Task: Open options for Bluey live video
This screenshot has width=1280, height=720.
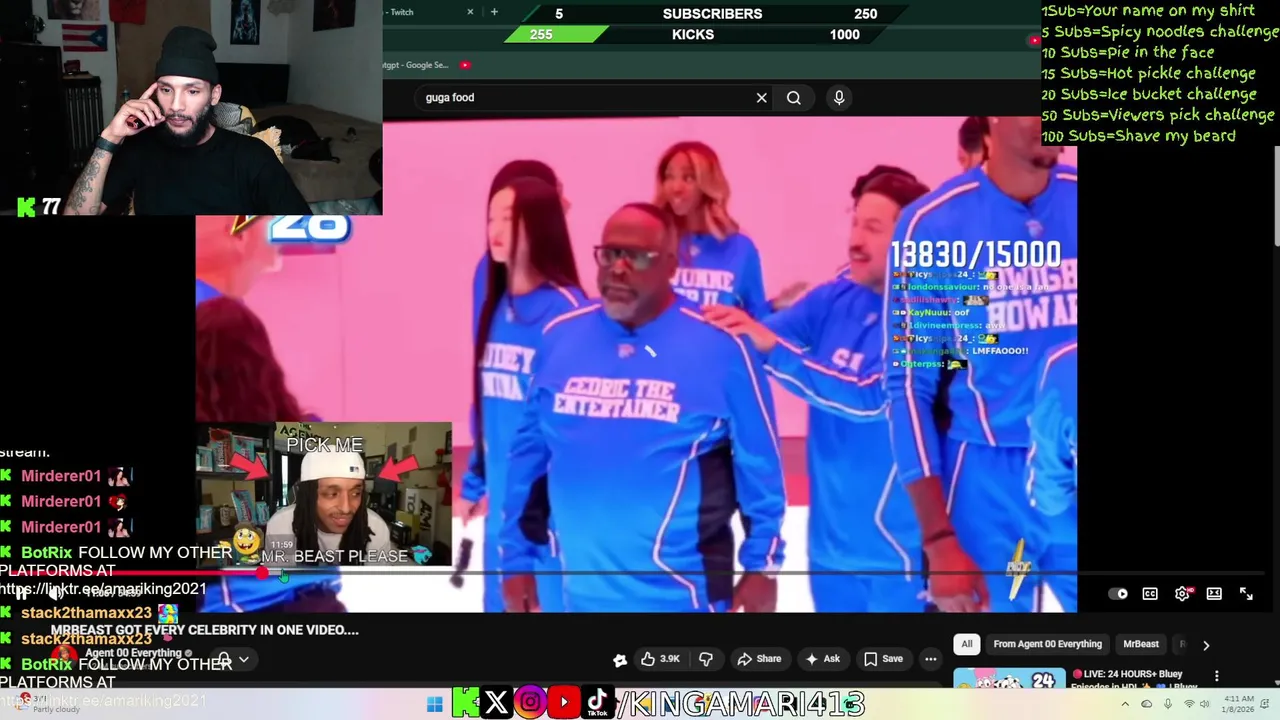Action: 1217,677
